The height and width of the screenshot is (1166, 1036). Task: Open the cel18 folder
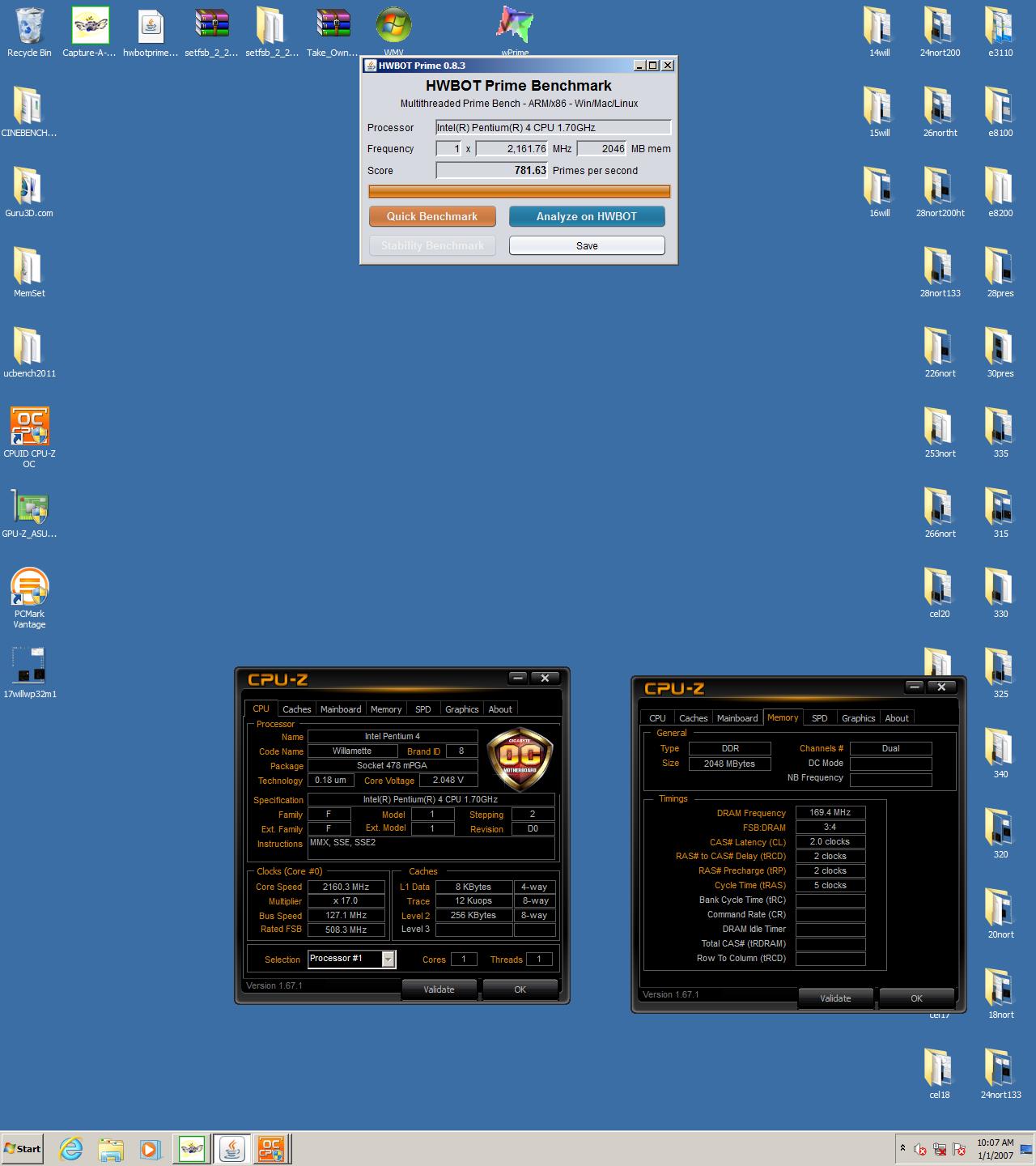(940, 1075)
